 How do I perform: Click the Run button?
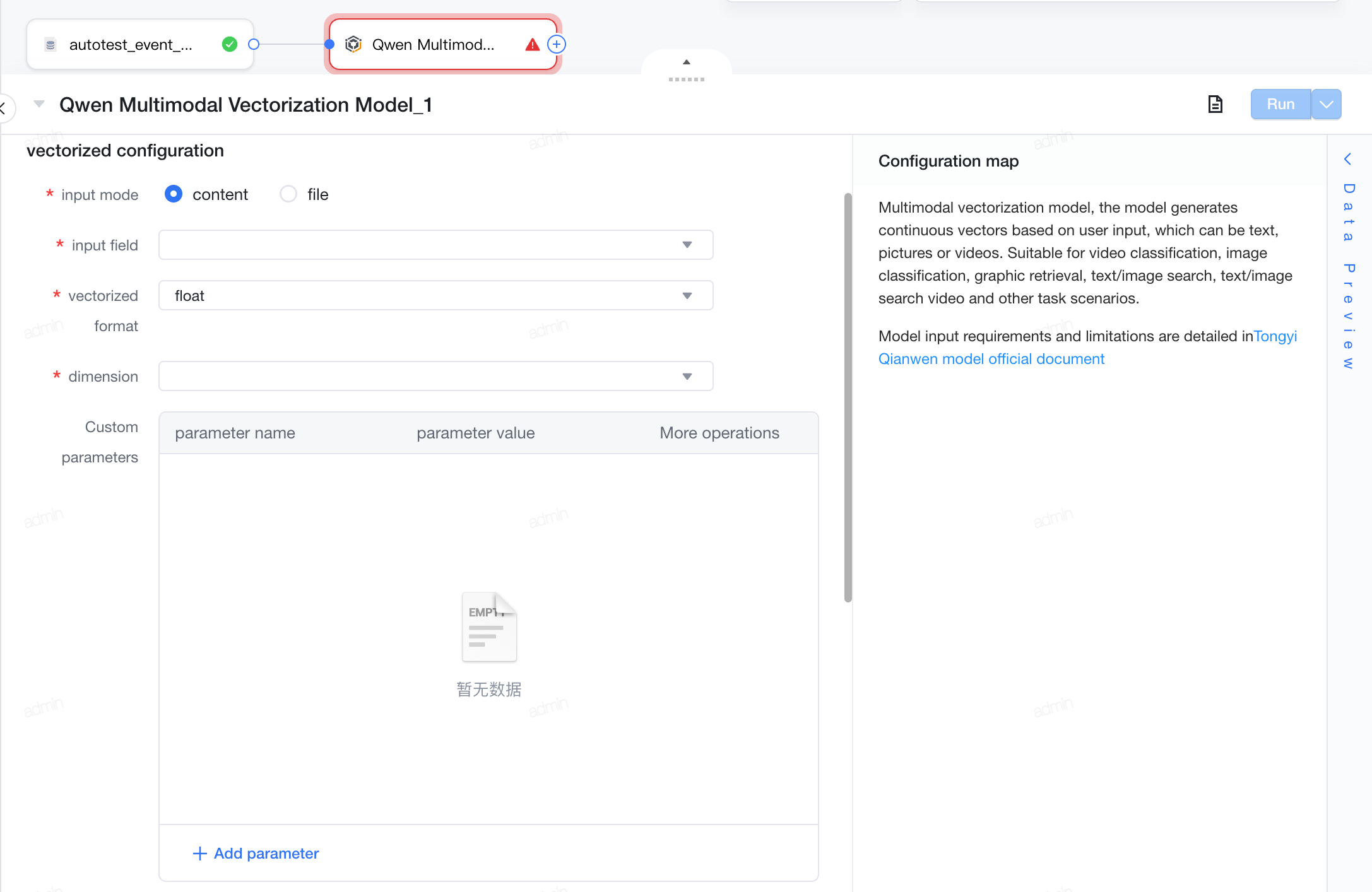[x=1280, y=104]
